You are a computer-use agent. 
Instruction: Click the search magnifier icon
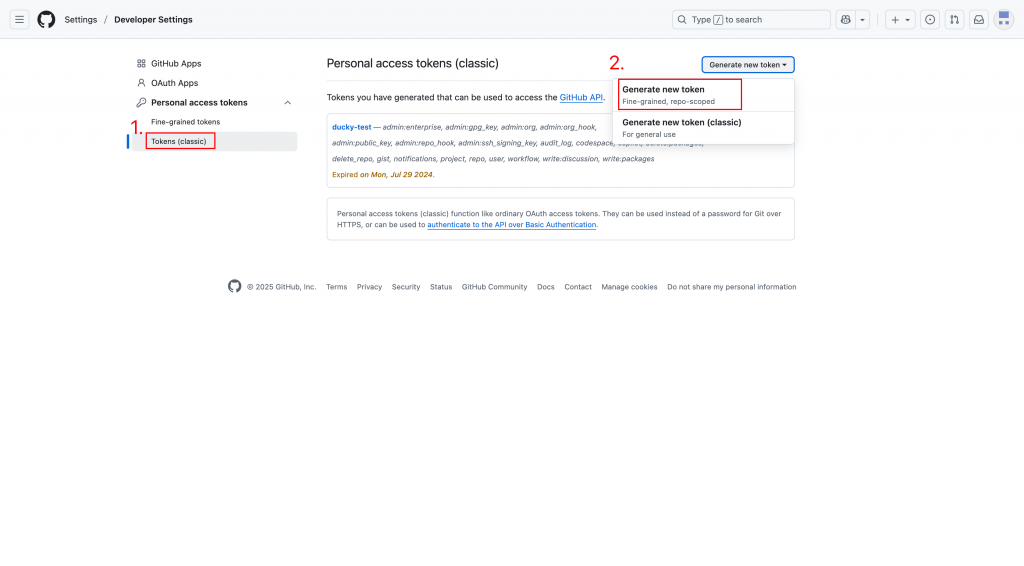click(x=682, y=20)
